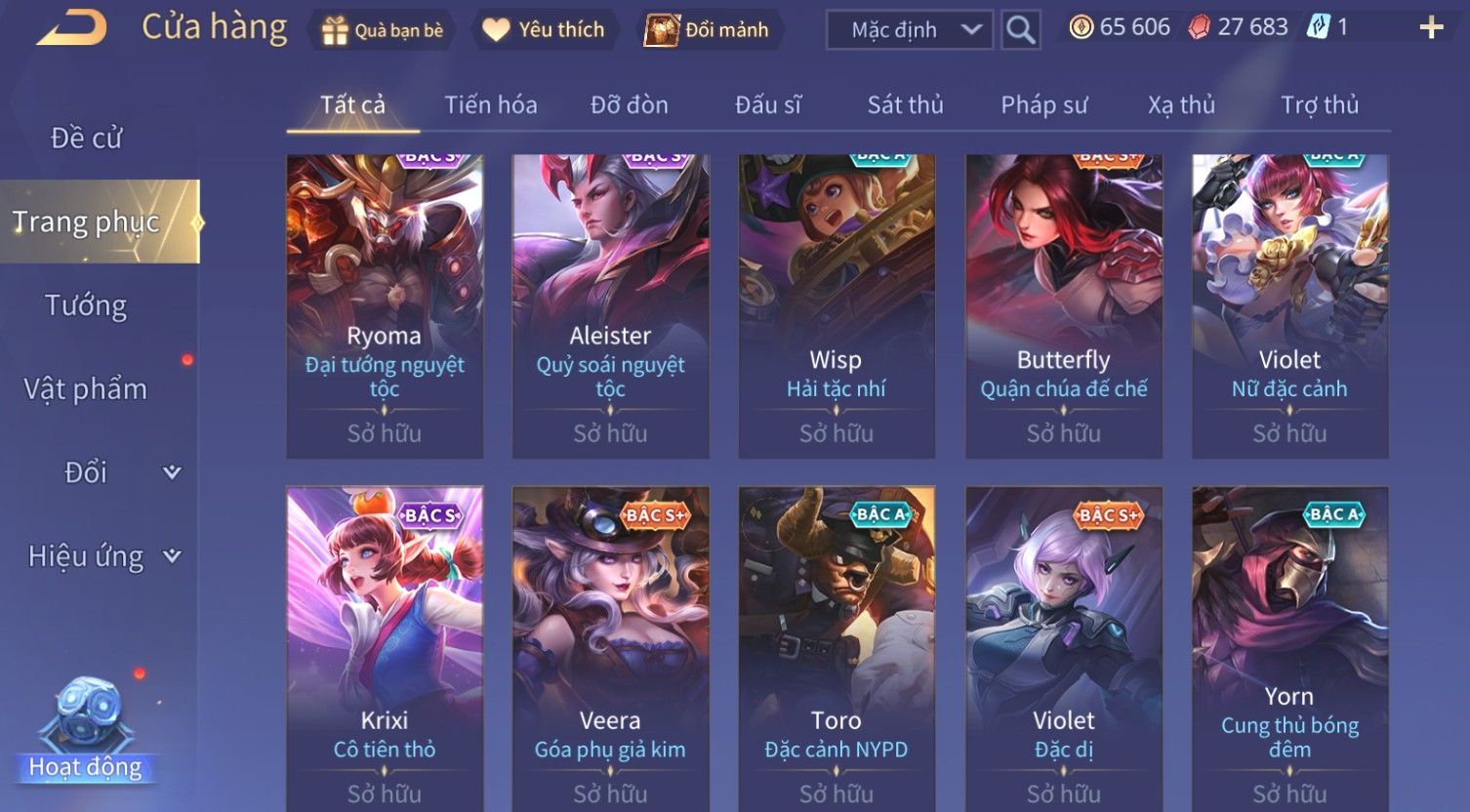This screenshot has height=812, width=1470.
Task: Click the red gem currency icon
Action: pos(1199,27)
